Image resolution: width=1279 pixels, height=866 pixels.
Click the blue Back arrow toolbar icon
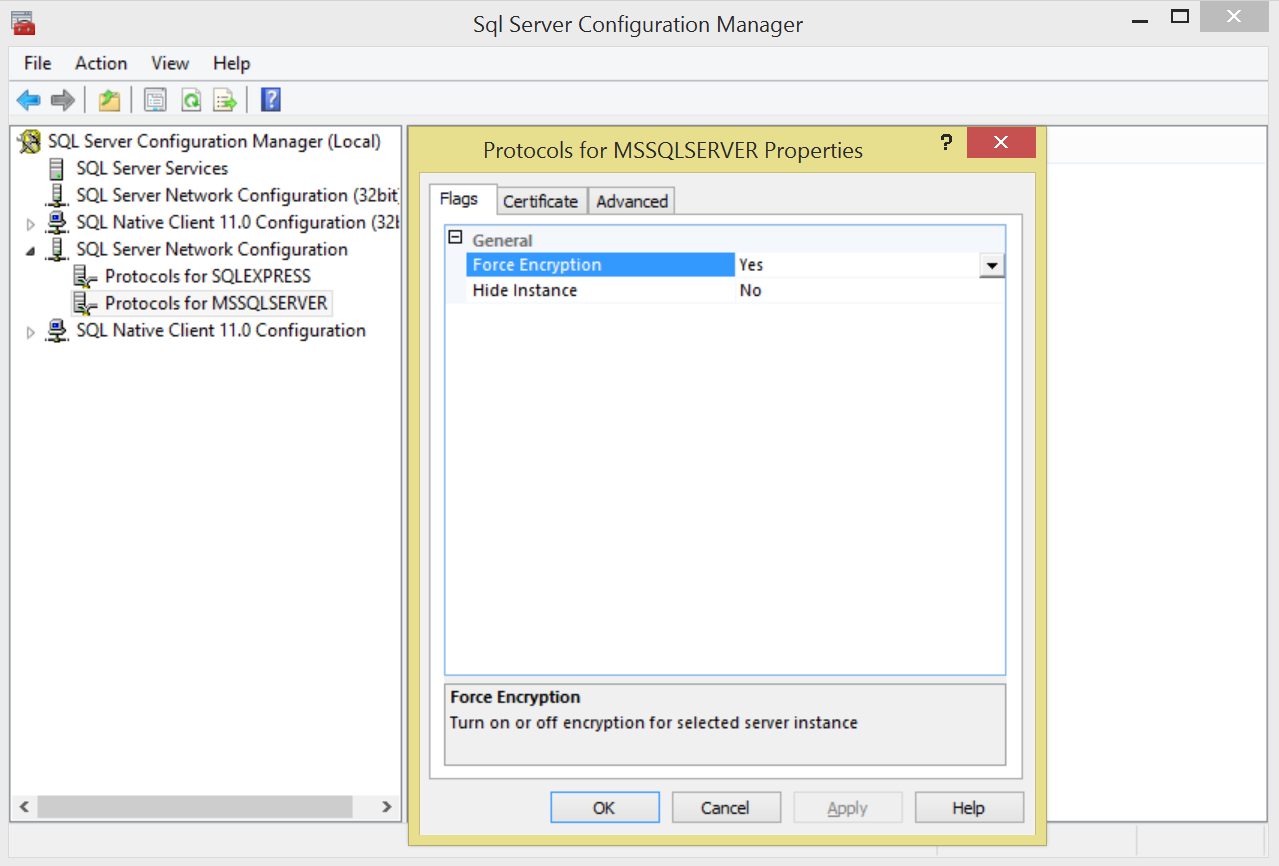coord(29,100)
